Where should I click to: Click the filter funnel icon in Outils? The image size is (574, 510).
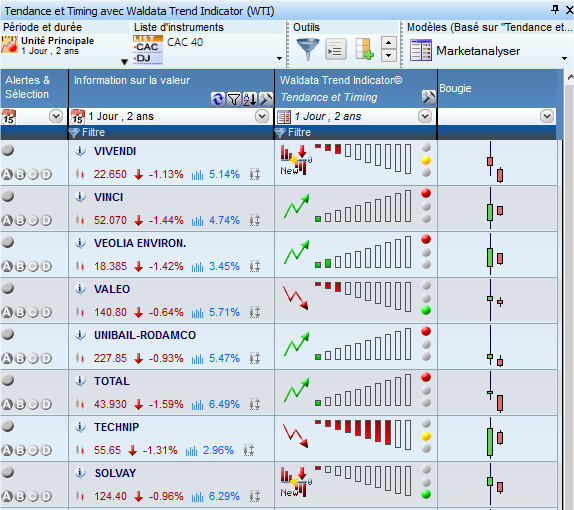pyautogui.click(x=308, y=49)
